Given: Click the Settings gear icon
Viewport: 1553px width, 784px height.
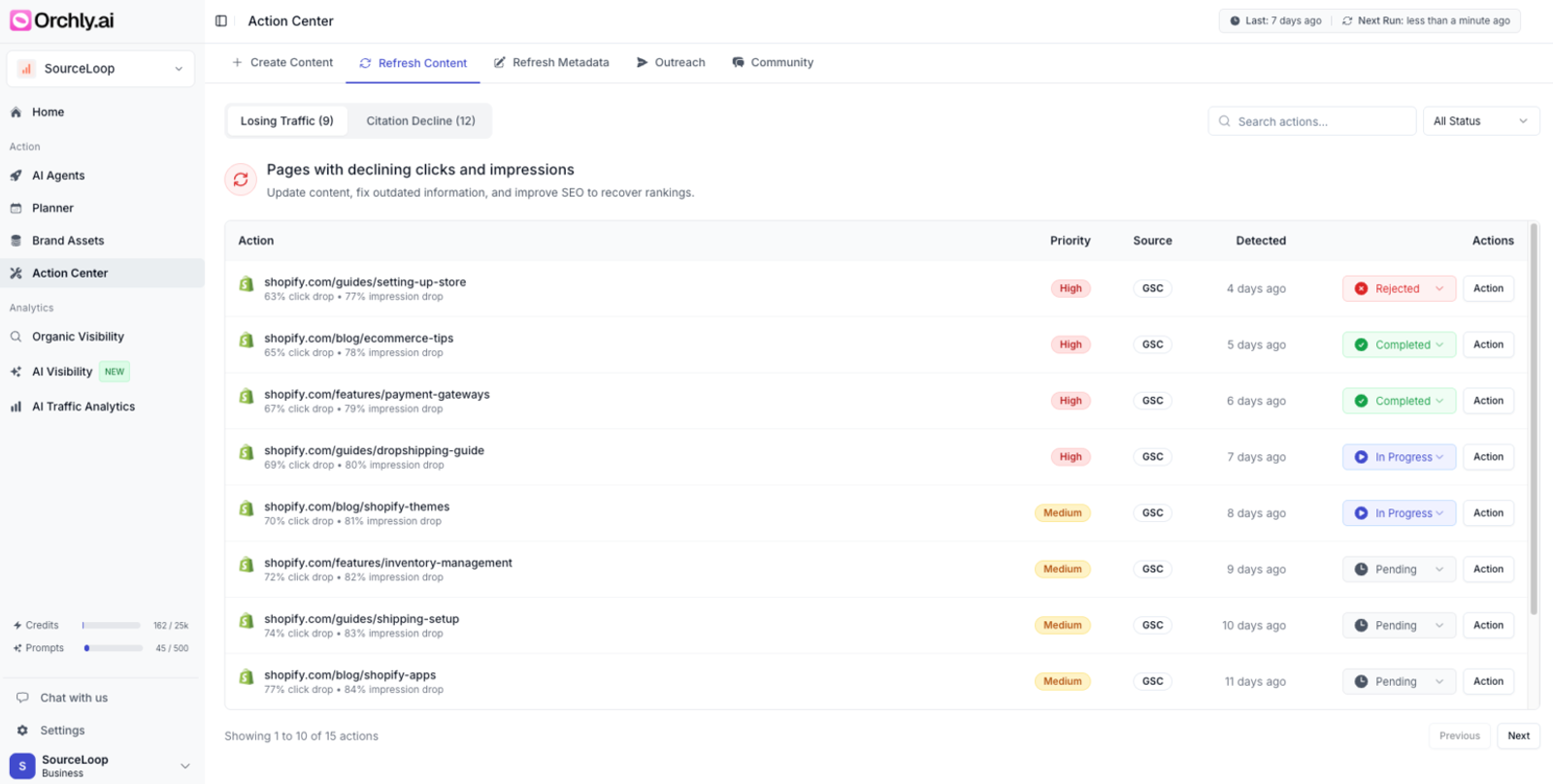Looking at the screenshot, I should pyautogui.click(x=22, y=731).
